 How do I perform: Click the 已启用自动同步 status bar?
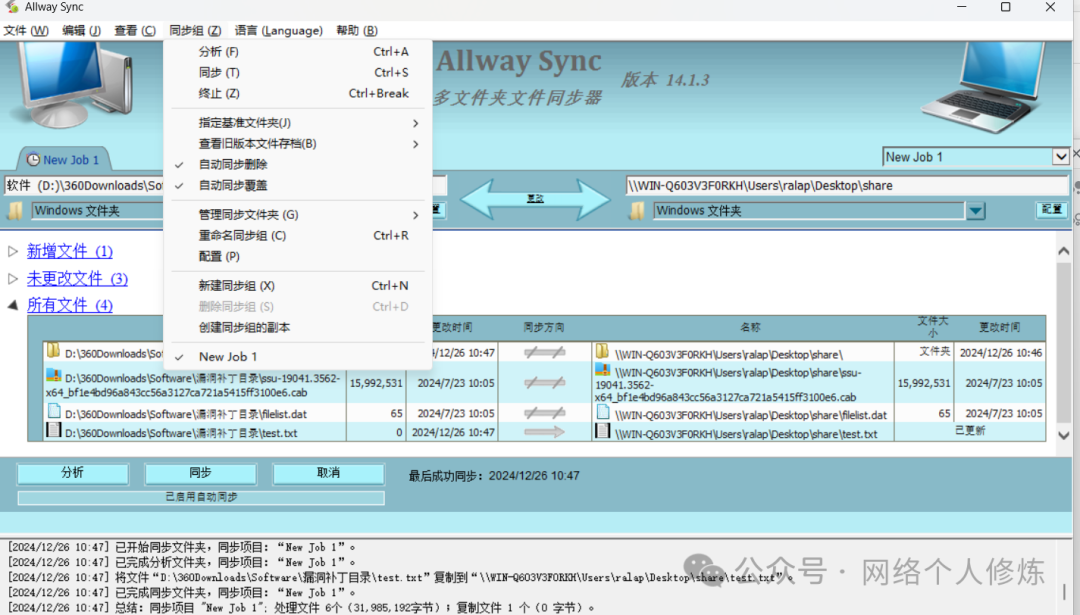pos(201,497)
